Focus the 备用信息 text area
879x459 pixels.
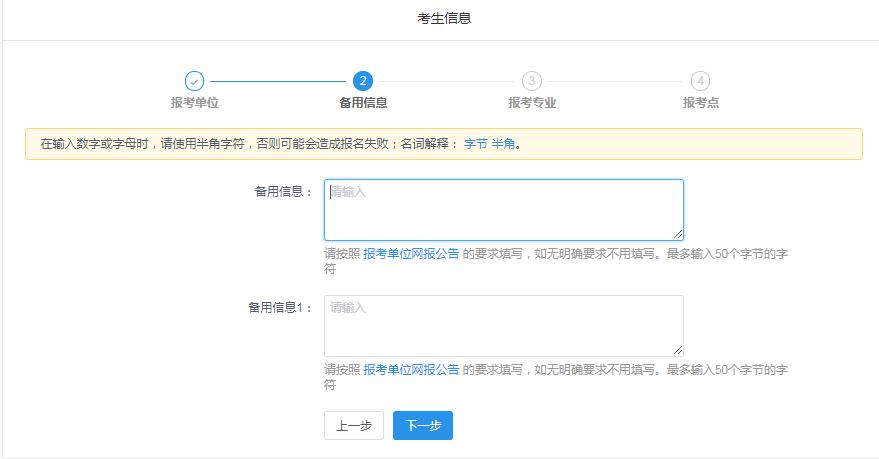click(503, 210)
